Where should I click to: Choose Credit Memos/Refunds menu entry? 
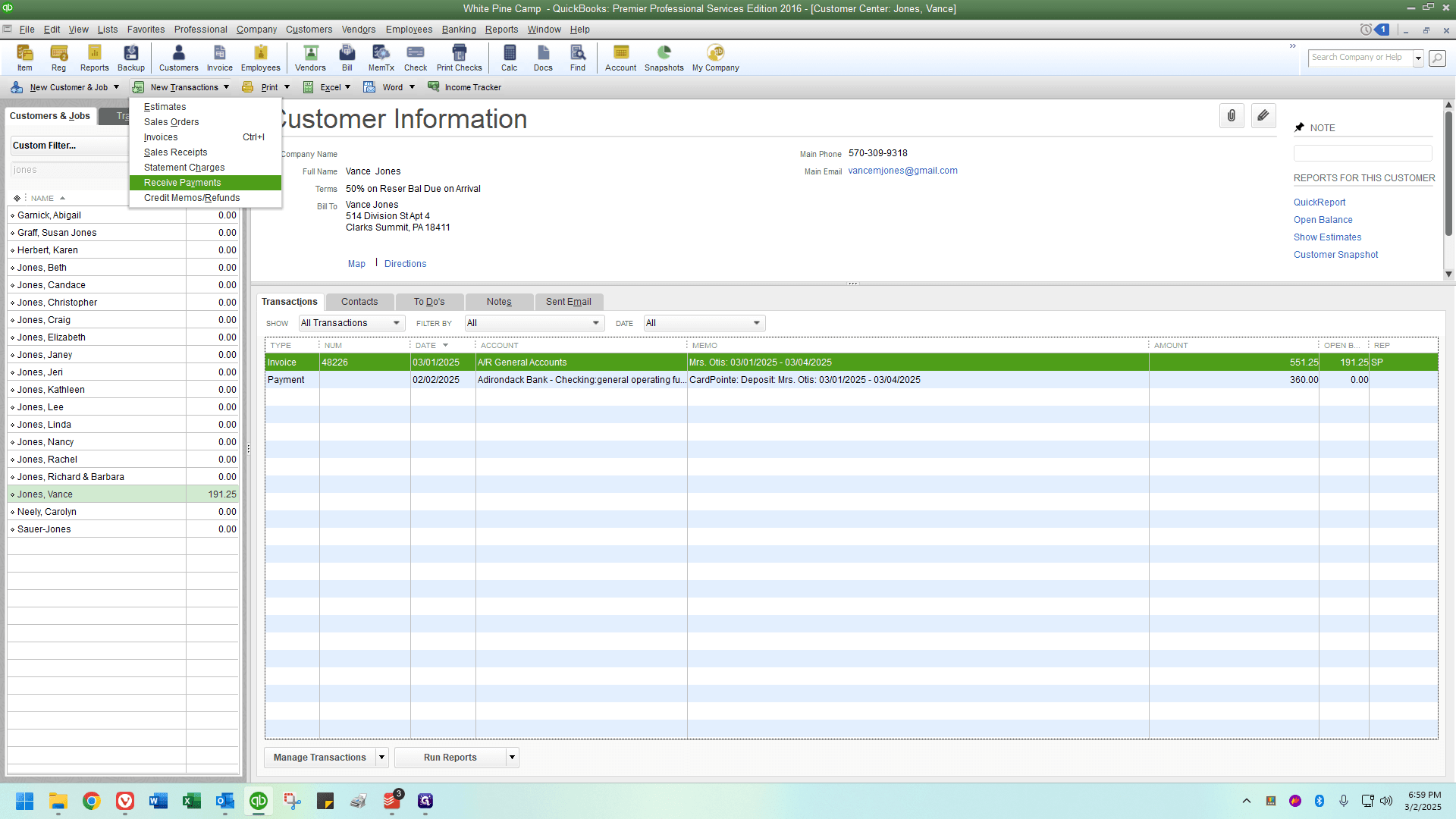[206, 198]
